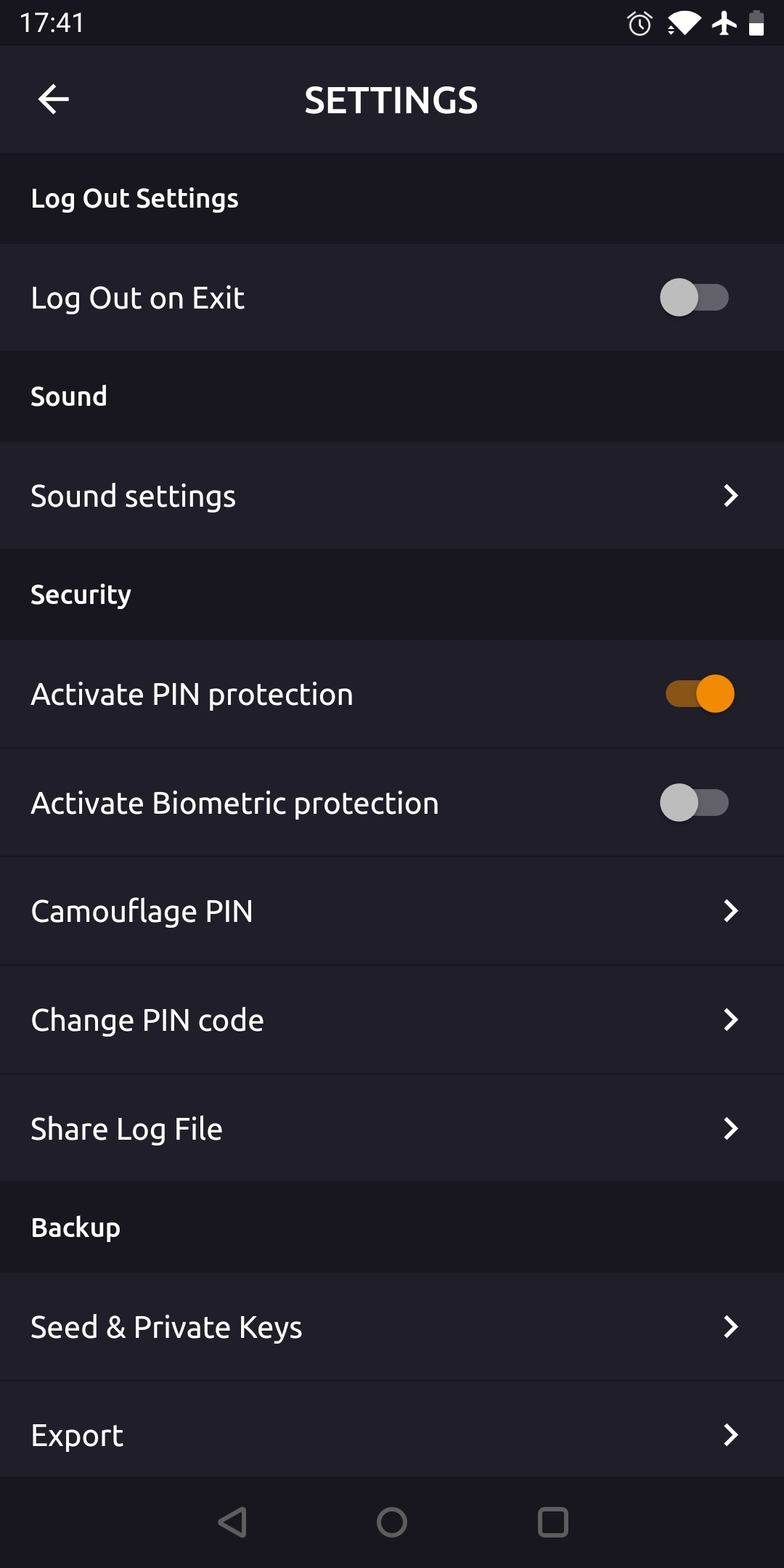Tap the Camouflage PIN label

point(142,911)
